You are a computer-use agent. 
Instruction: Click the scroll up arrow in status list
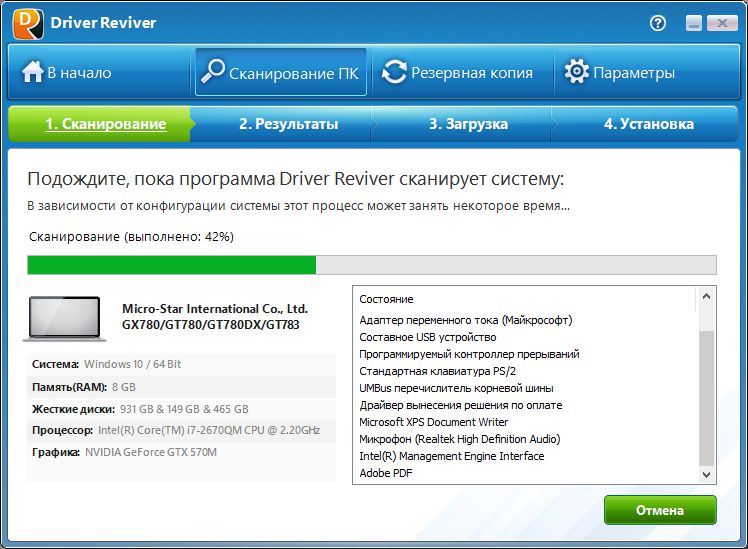(x=706, y=297)
